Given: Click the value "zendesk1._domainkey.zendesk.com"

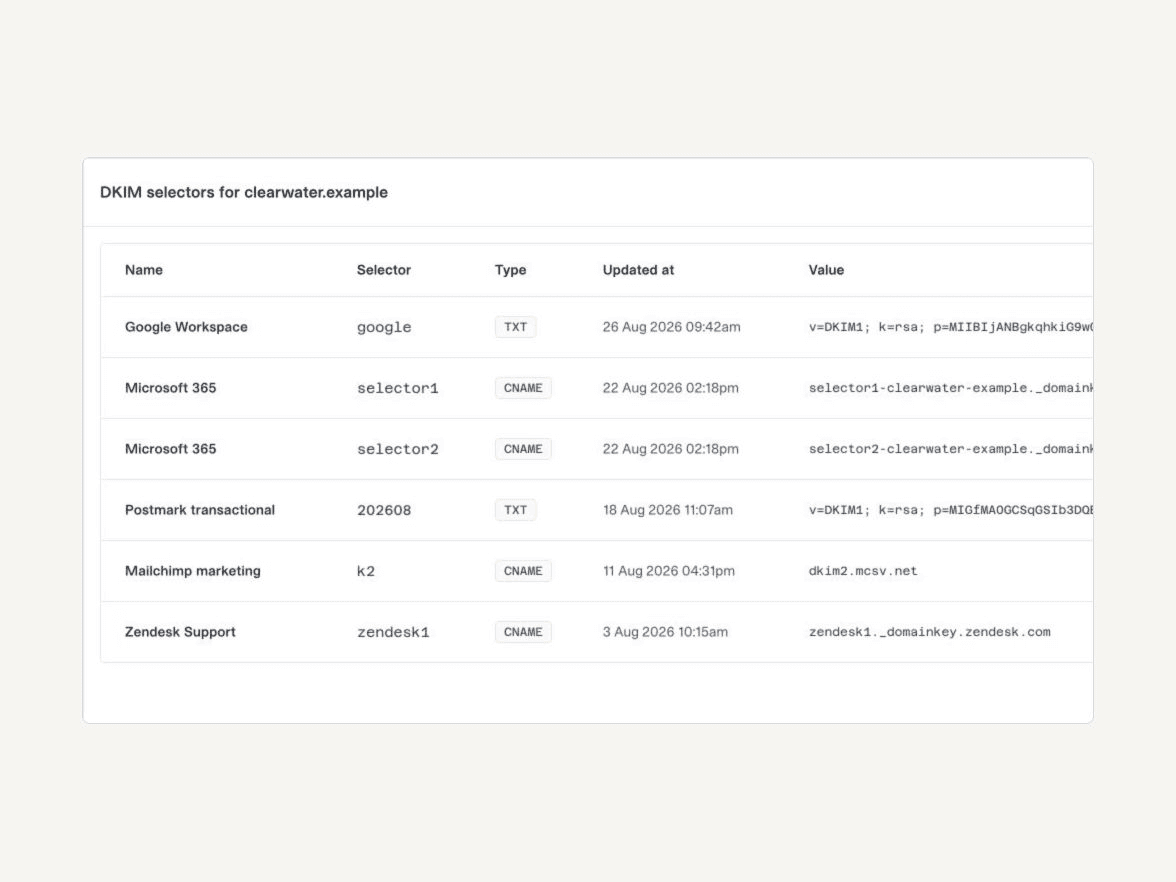Looking at the screenshot, I should (930, 632).
